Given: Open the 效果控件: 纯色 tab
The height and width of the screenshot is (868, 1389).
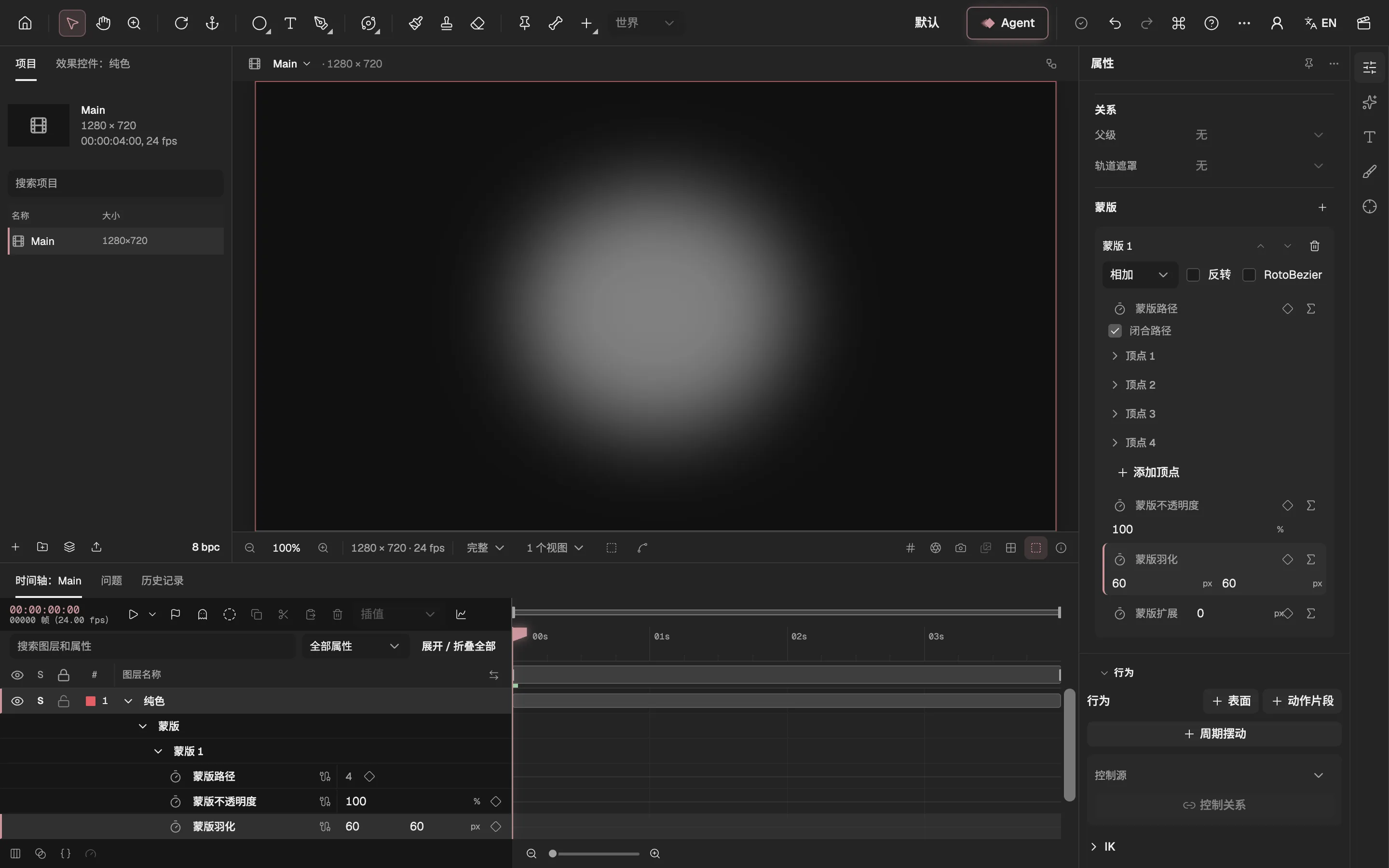Looking at the screenshot, I should pyautogui.click(x=93, y=63).
